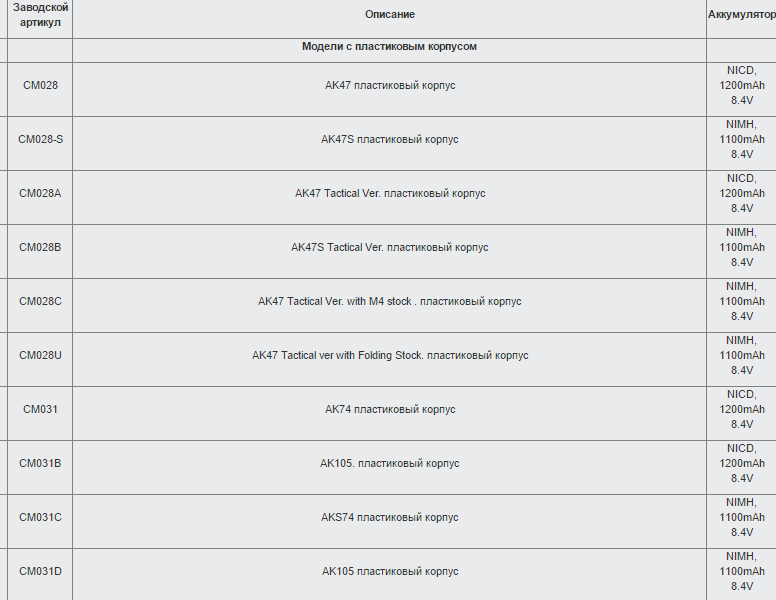Click the Описание column header

pyautogui.click(x=389, y=14)
